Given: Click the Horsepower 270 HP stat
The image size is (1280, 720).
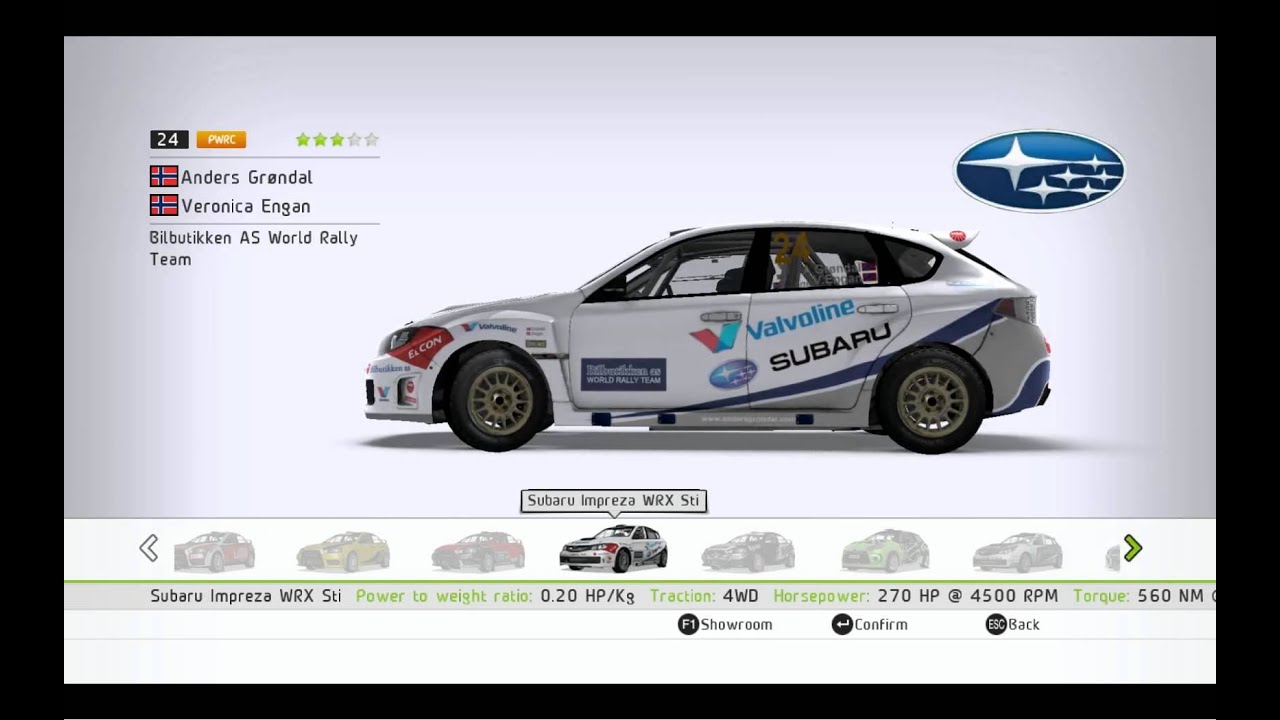Looking at the screenshot, I should click(x=915, y=596).
